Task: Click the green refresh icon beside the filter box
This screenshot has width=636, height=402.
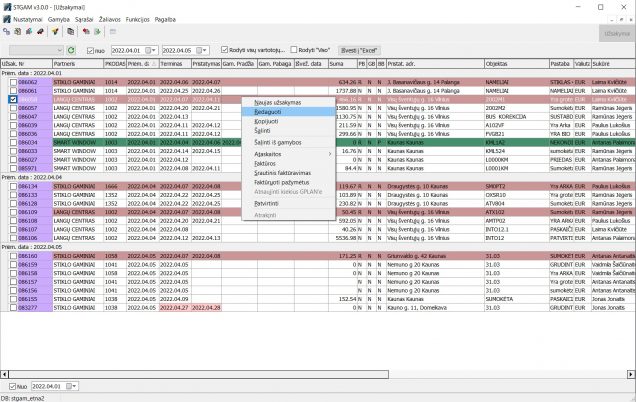Action: tap(70, 49)
